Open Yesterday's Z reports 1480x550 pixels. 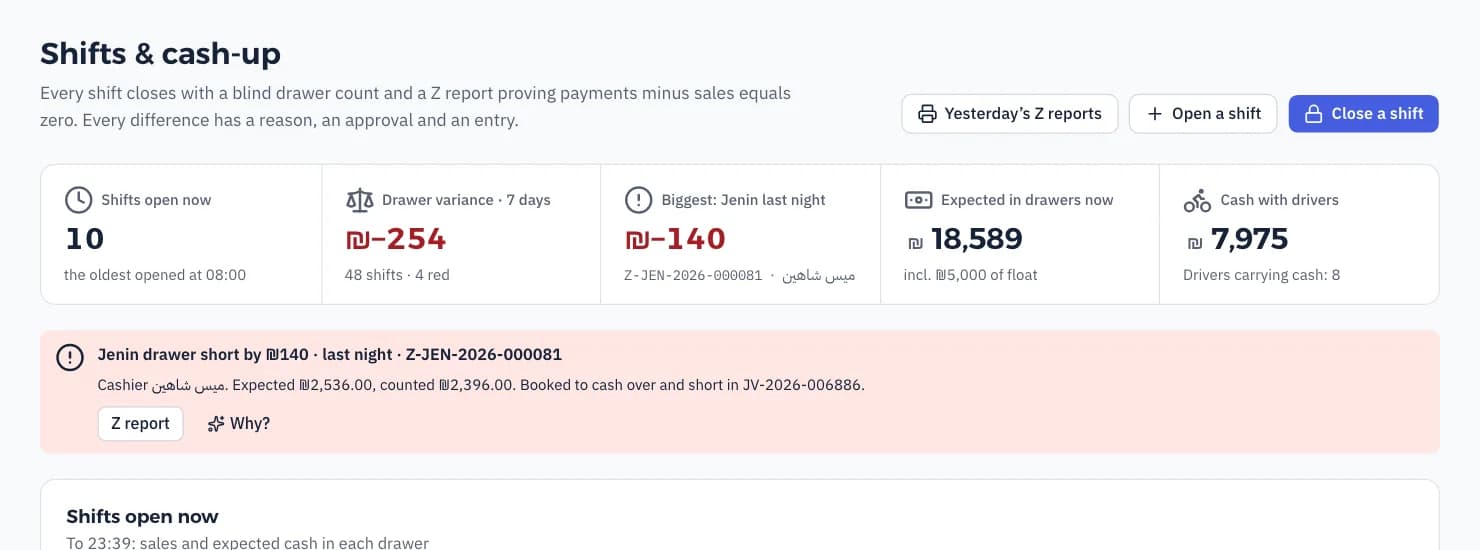tap(1010, 114)
